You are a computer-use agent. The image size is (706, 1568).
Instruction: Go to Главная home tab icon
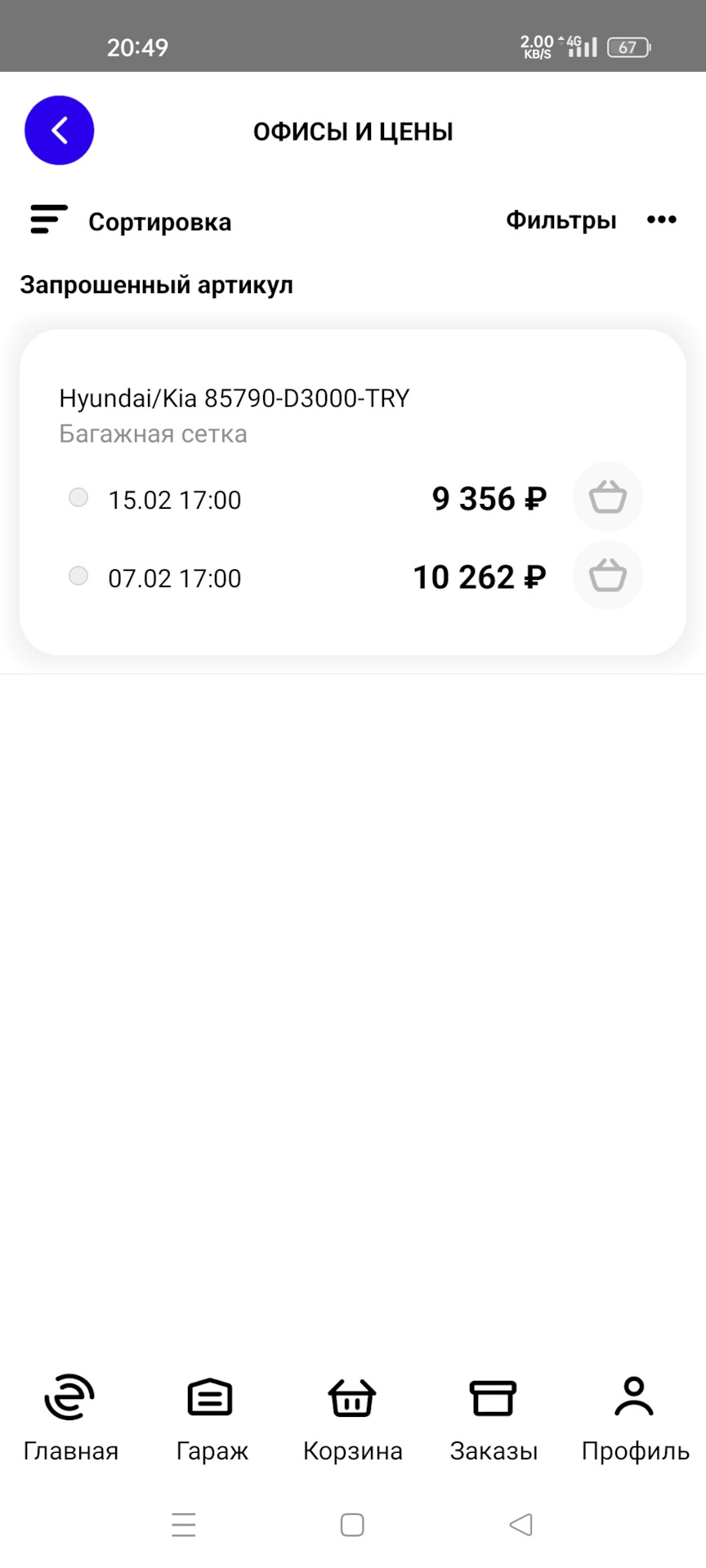[x=70, y=1397]
